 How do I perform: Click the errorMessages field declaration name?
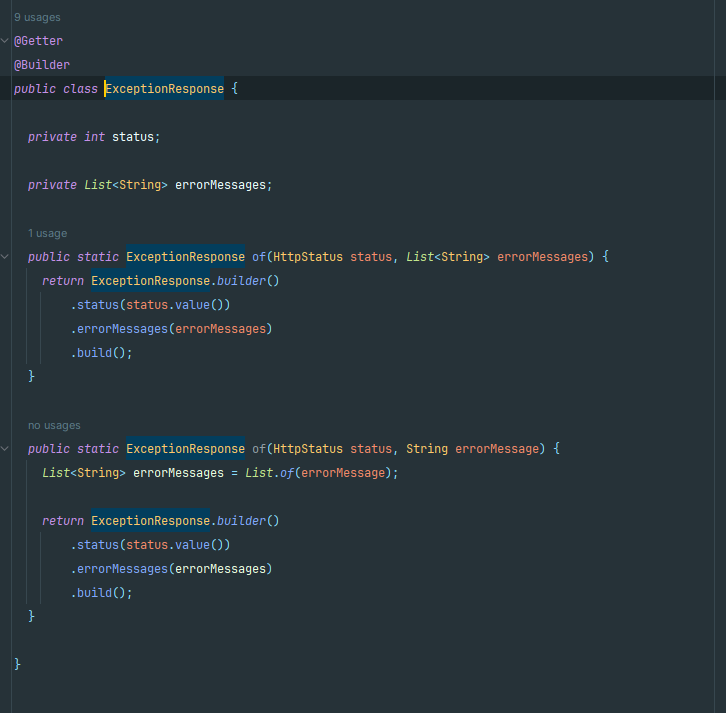point(220,185)
